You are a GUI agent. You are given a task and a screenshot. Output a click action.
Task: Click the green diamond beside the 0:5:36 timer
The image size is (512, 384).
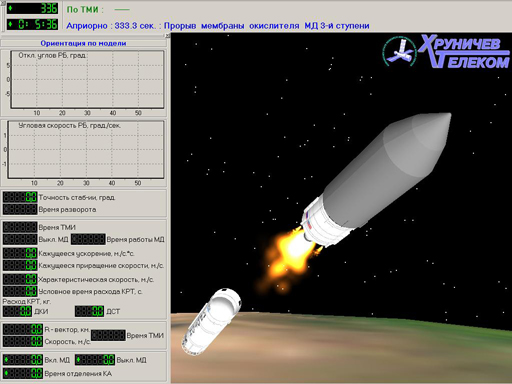[10, 24]
